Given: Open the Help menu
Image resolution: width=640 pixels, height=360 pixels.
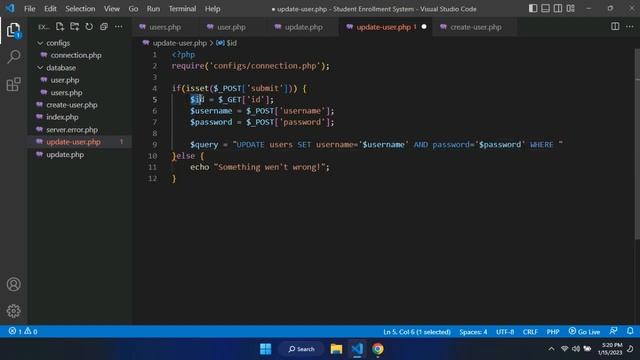Looking at the screenshot, I should pyautogui.click(x=212, y=9).
